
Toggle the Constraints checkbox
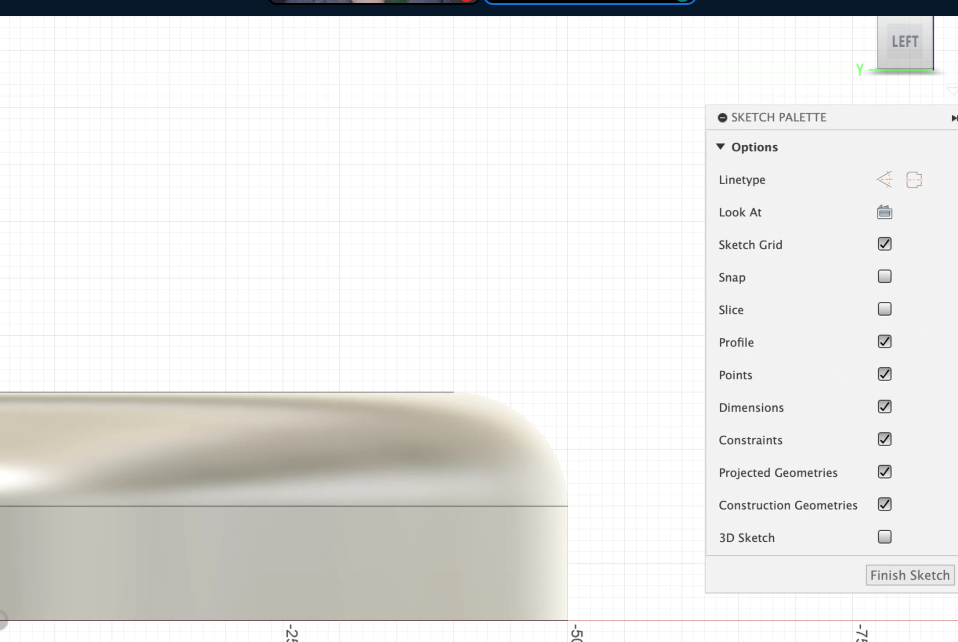(884, 439)
